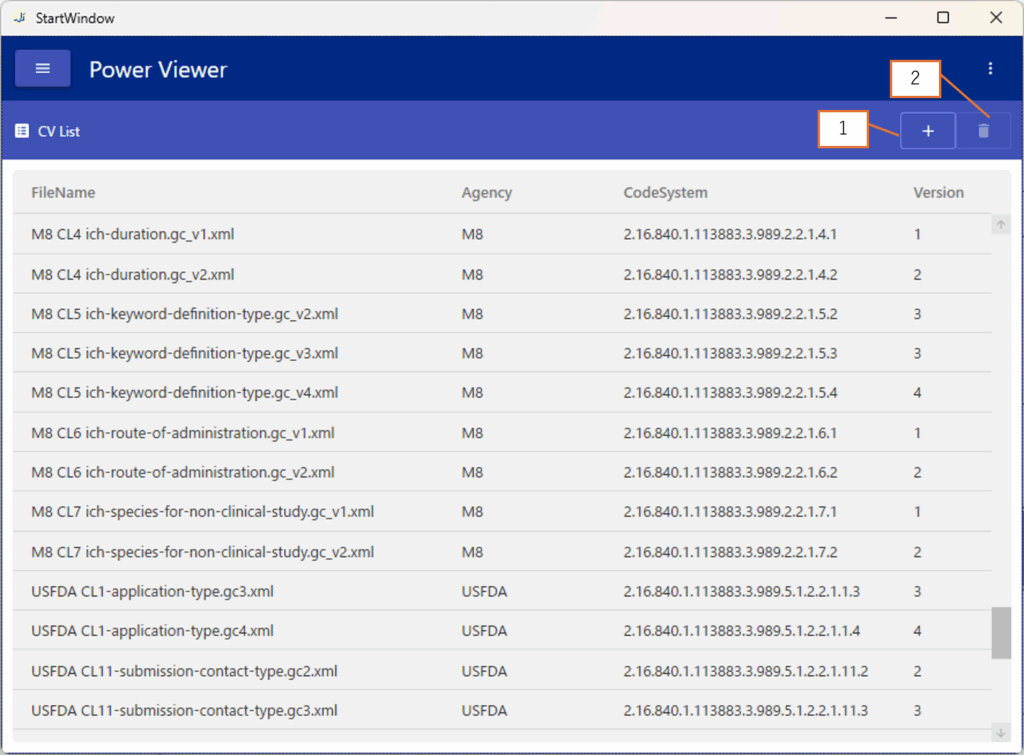
Task: Sort by the Agency column header
Action: coord(486,193)
